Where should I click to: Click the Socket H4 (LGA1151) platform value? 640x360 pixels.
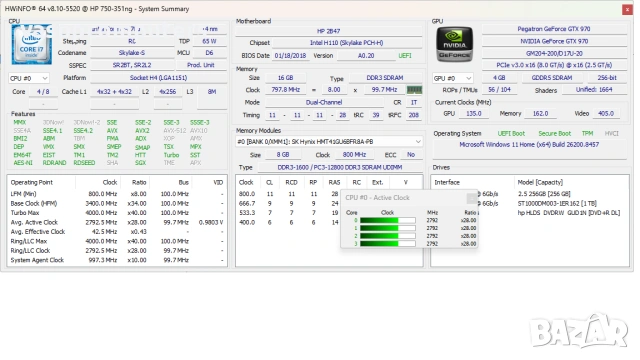158,78
